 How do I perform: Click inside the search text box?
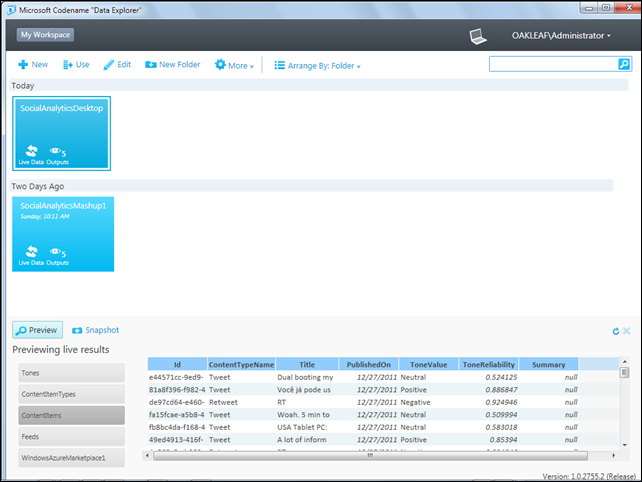pos(552,64)
